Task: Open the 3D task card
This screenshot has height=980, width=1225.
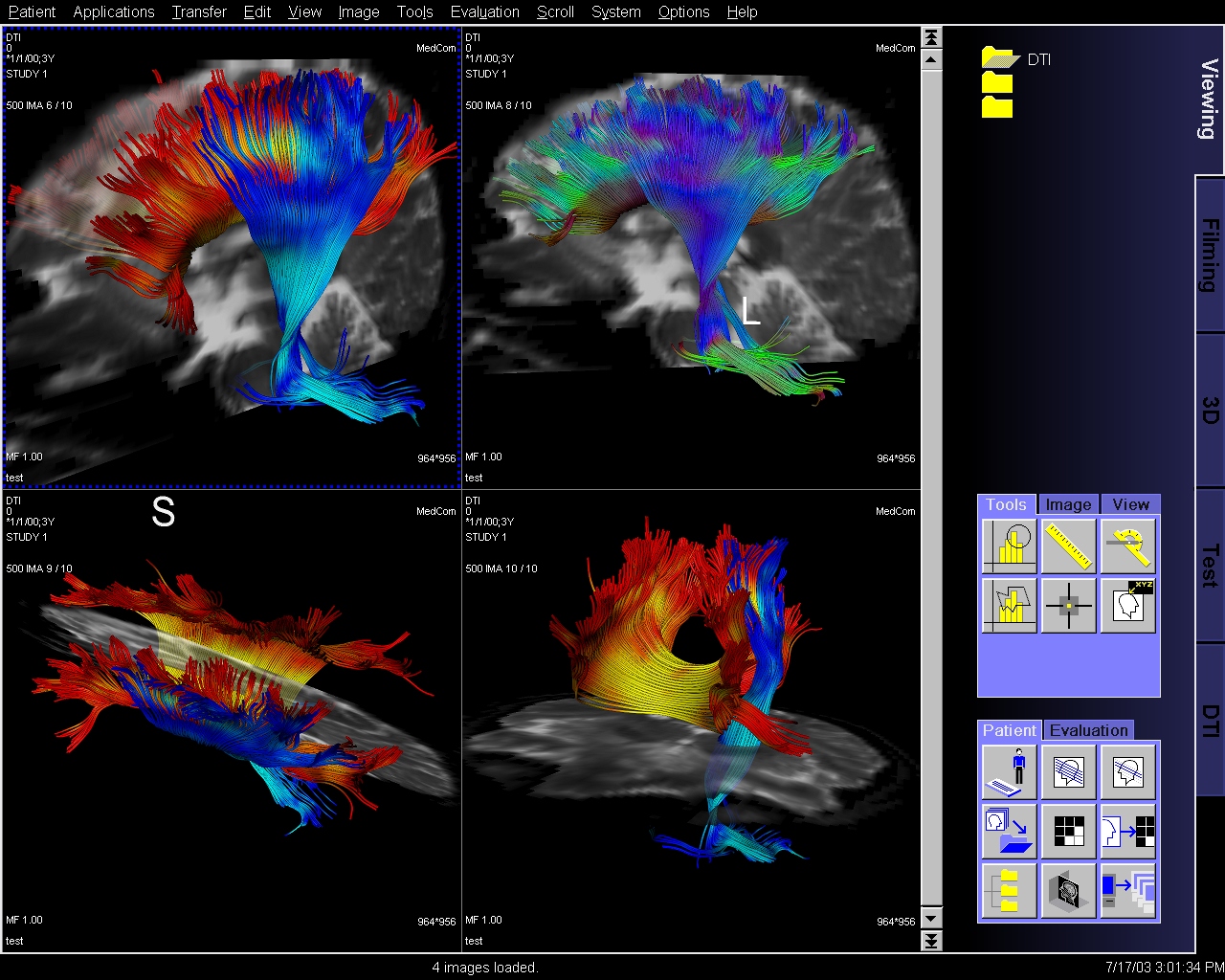Action: [1210, 411]
